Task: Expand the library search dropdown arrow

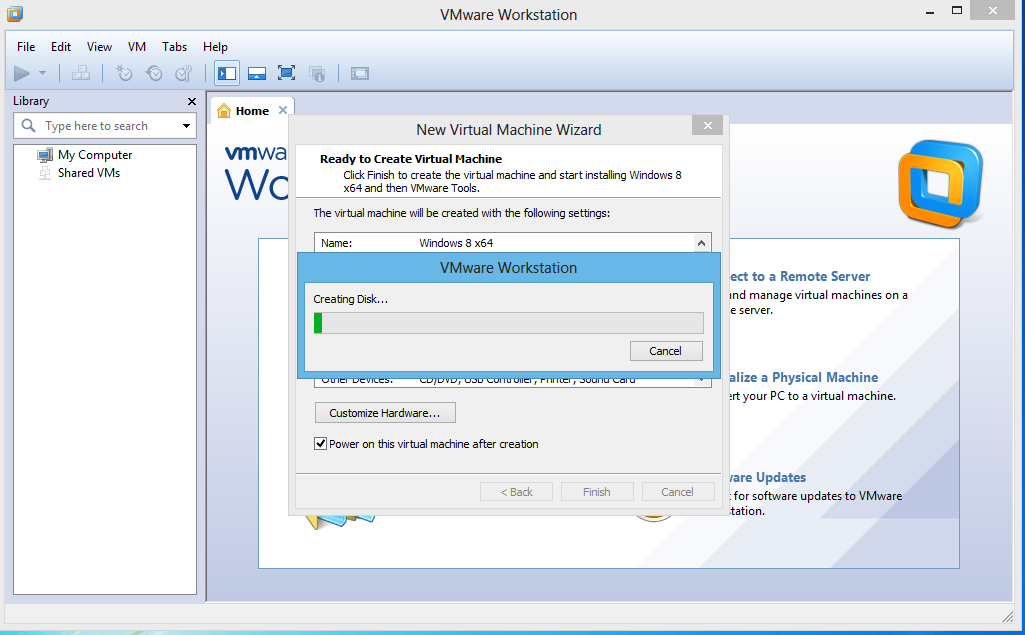Action: pyautogui.click(x=186, y=126)
